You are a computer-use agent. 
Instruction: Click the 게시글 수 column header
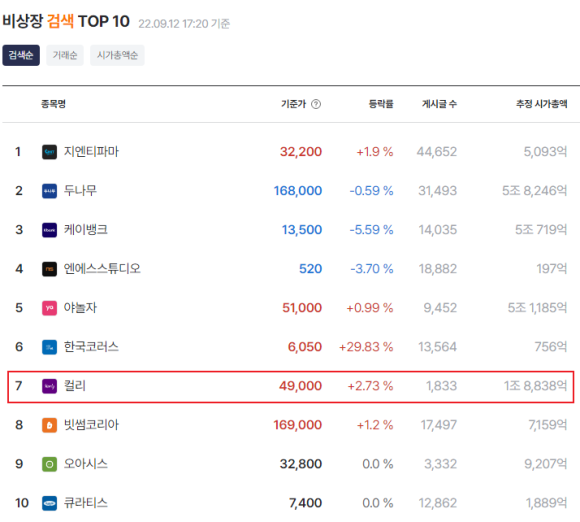pos(439,104)
